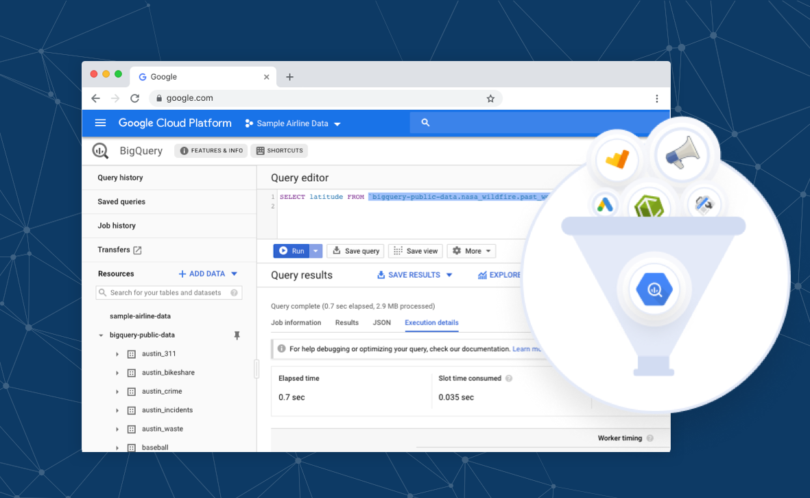This screenshot has height=498, width=810.
Task: Click the help icon next to Slot time consumed
Action: (x=509, y=379)
